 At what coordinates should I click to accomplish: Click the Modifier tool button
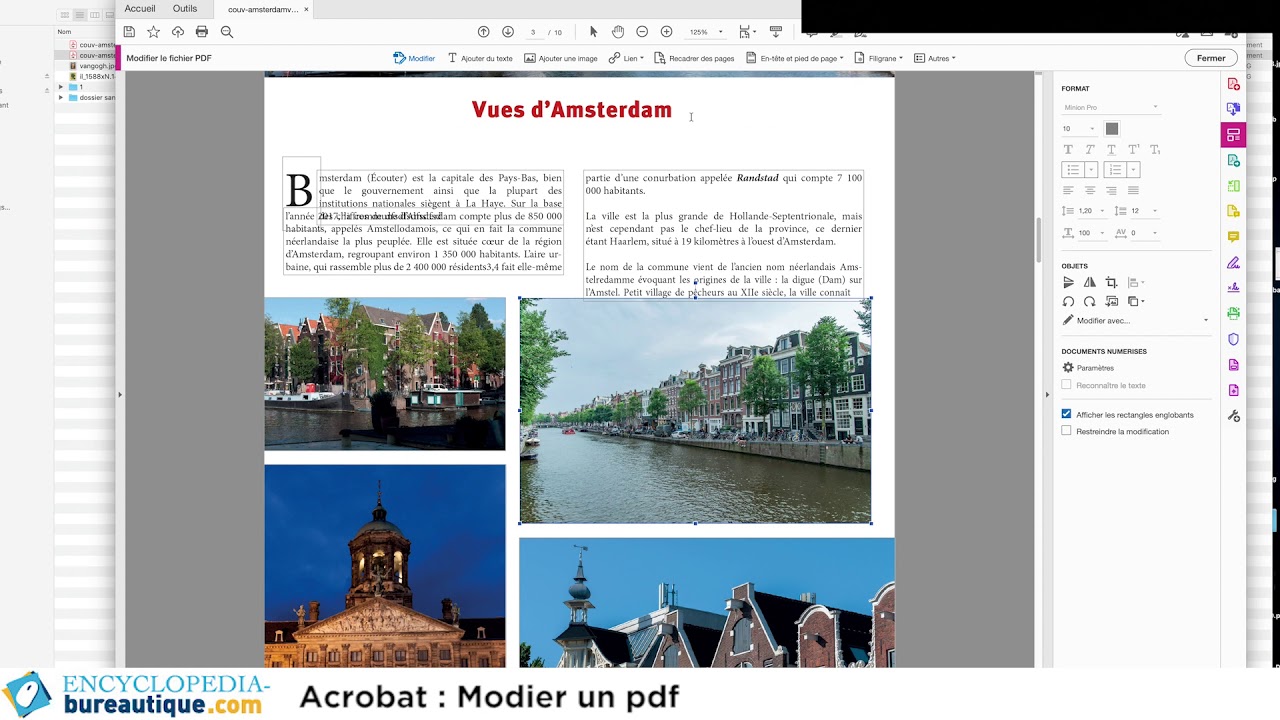click(x=414, y=58)
